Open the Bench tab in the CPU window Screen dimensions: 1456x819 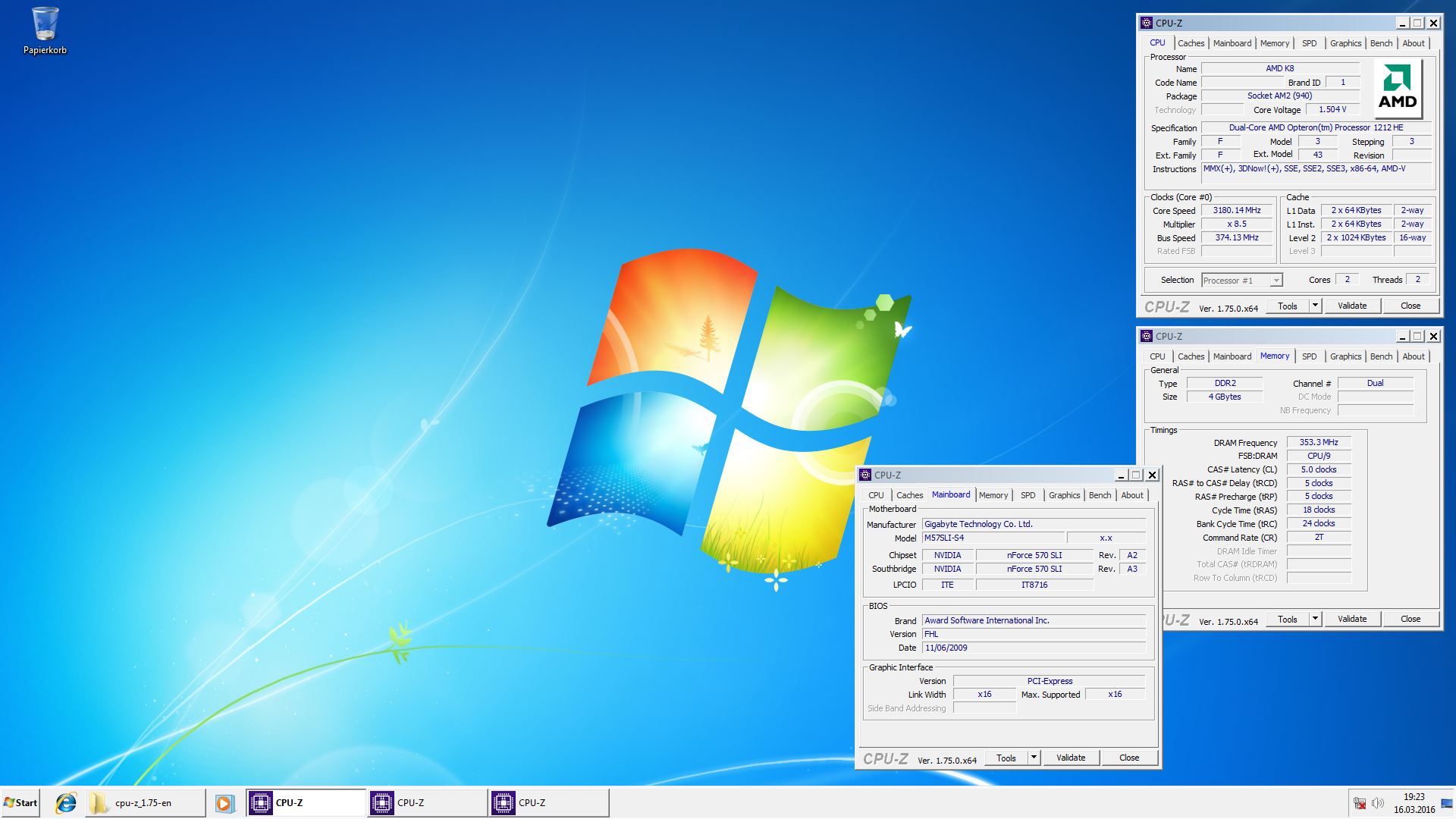click(x=1381, y=43)
